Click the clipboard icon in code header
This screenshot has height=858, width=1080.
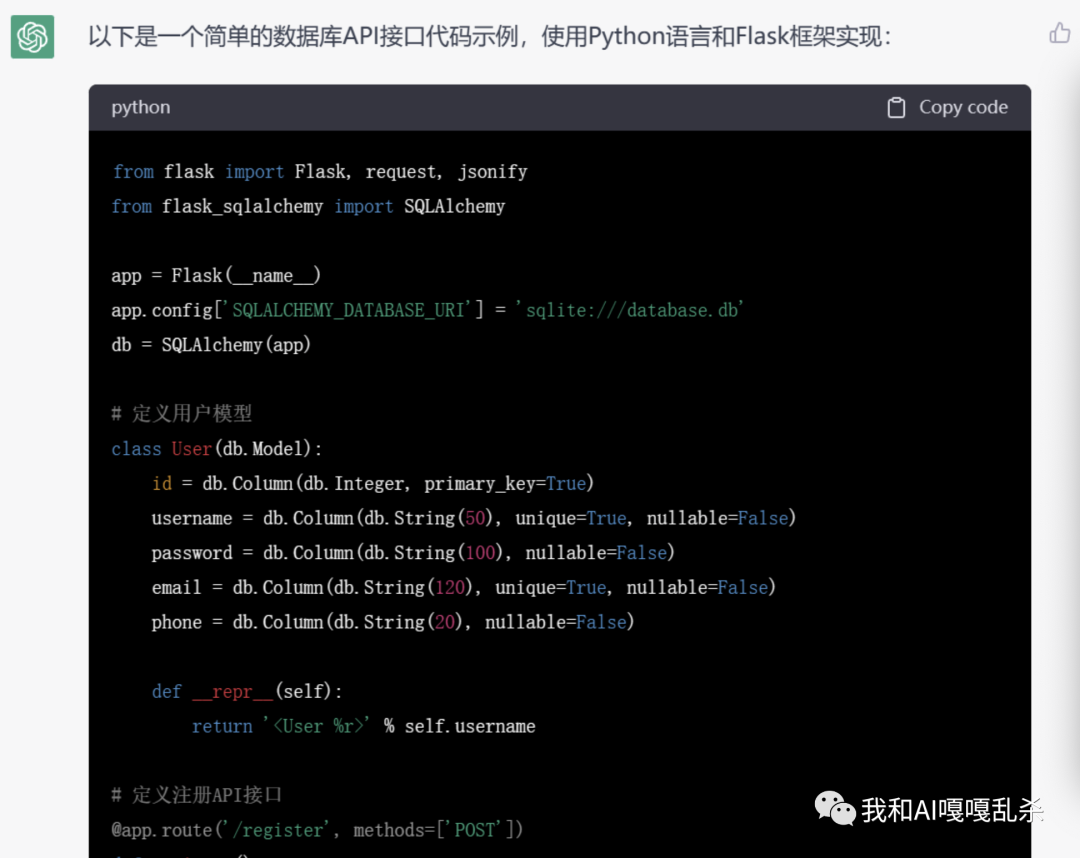tap(896, 108)
